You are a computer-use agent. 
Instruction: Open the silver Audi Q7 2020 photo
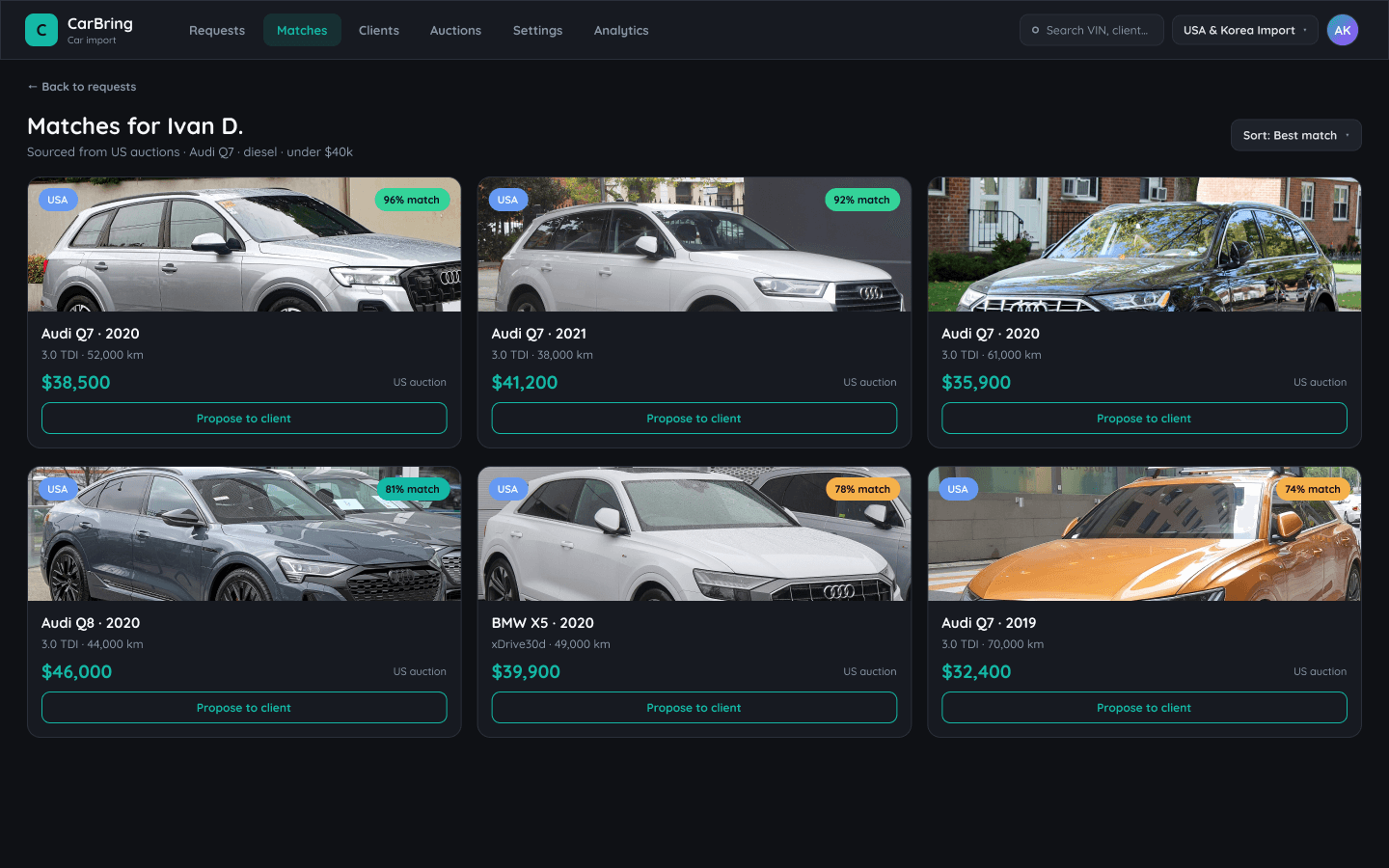[244, 245]
